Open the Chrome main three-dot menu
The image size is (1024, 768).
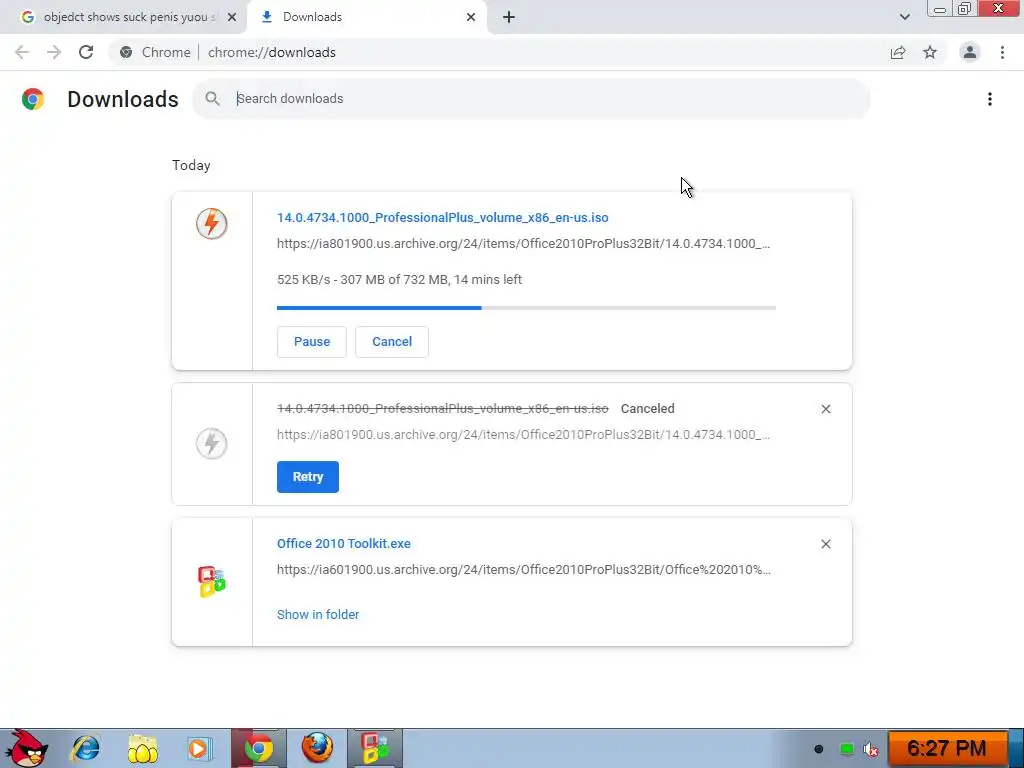click(1002, 52)
